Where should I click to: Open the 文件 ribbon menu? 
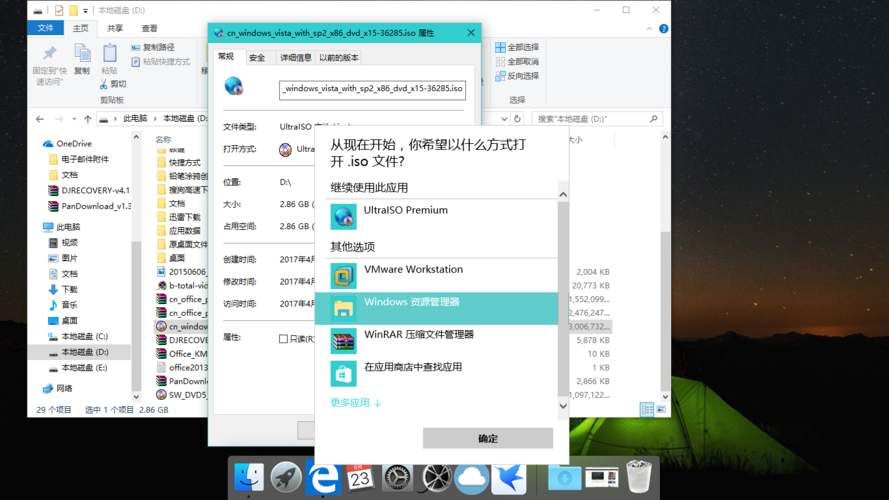pos(45,28)
